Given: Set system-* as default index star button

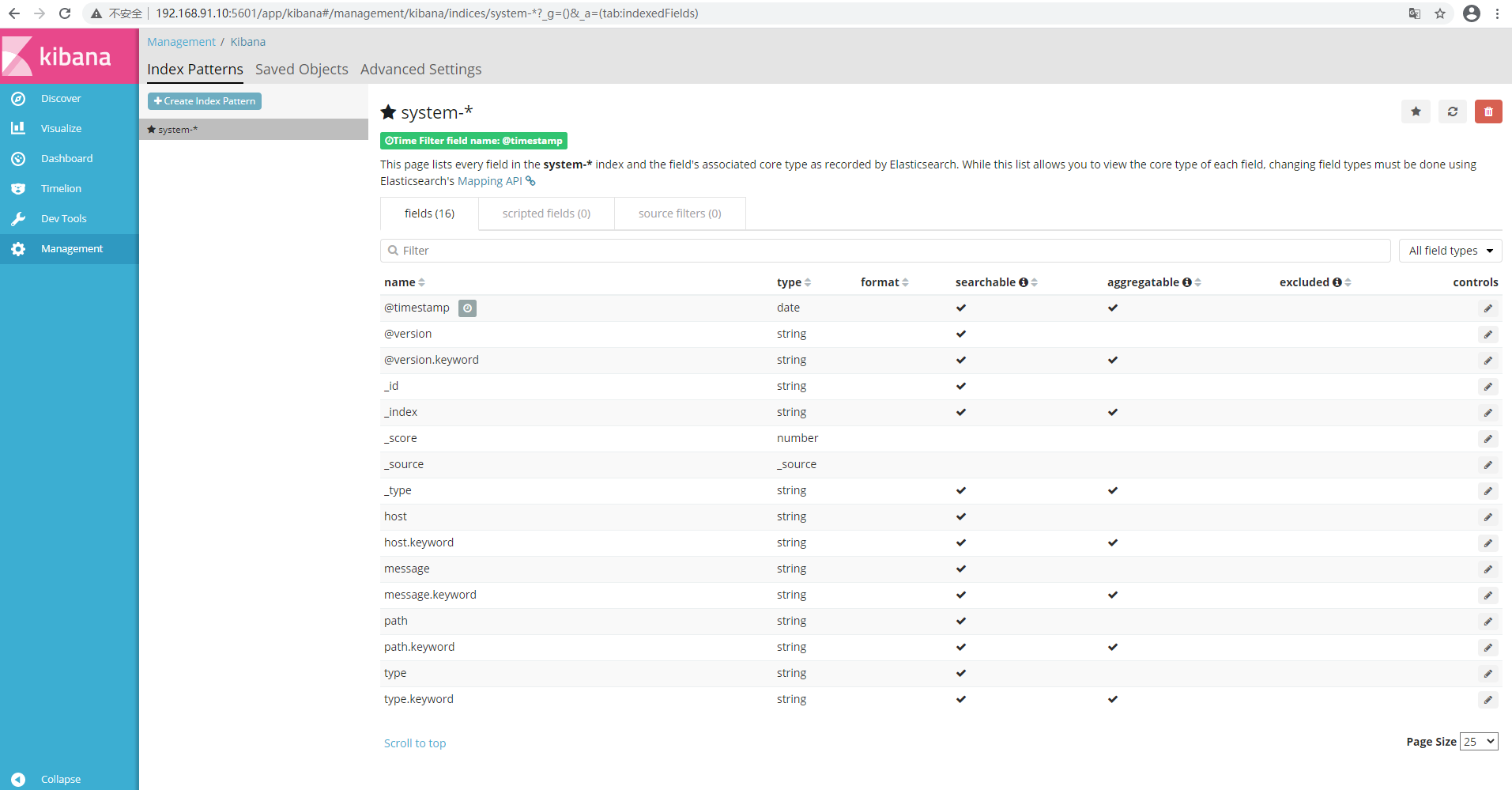Looking at the screenshot, I should pos(1416,112).
